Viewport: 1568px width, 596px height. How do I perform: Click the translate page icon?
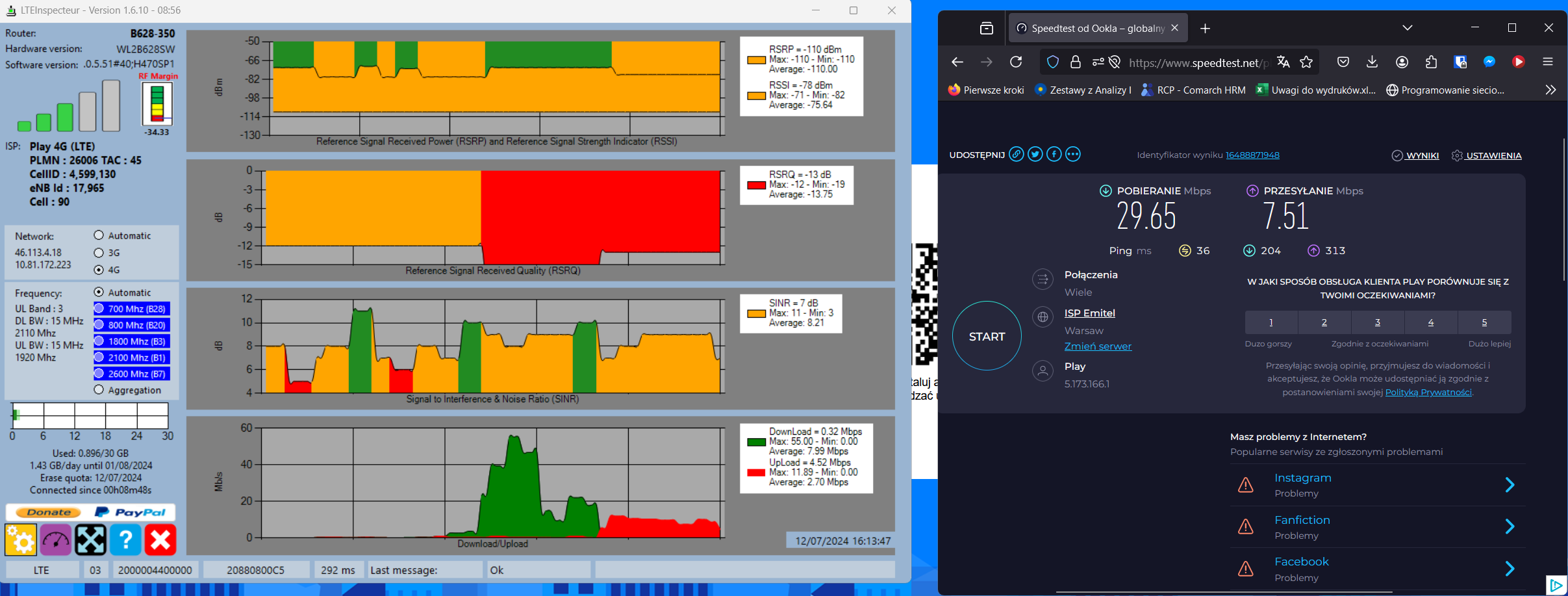click(1283, 62)
